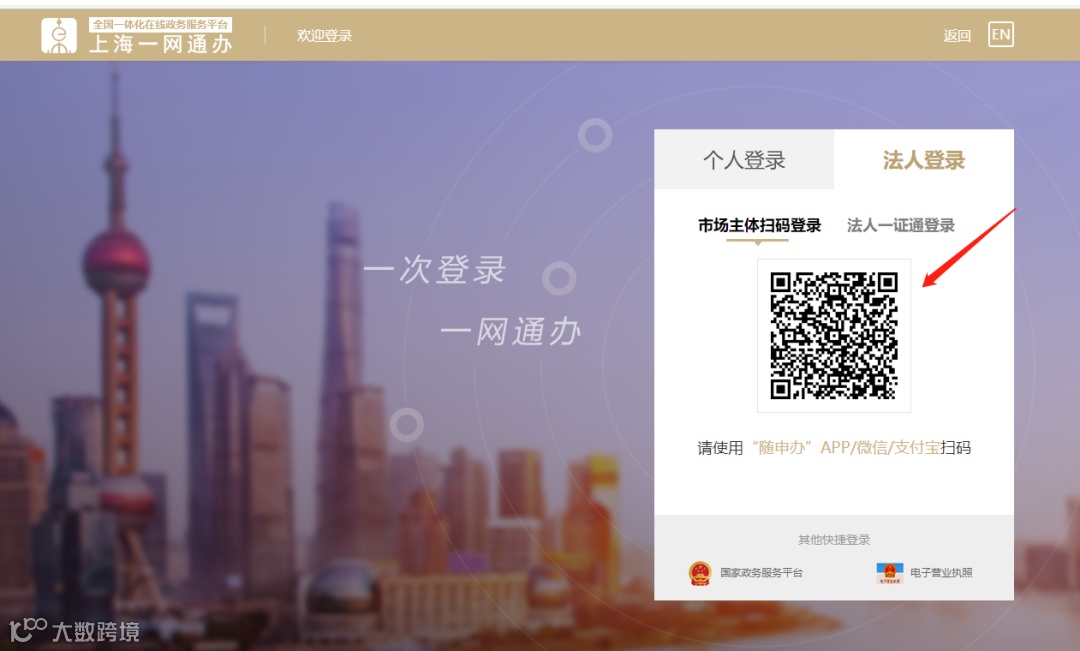Switch to 法人一证通登录 sub-tab

coord(900,225)
